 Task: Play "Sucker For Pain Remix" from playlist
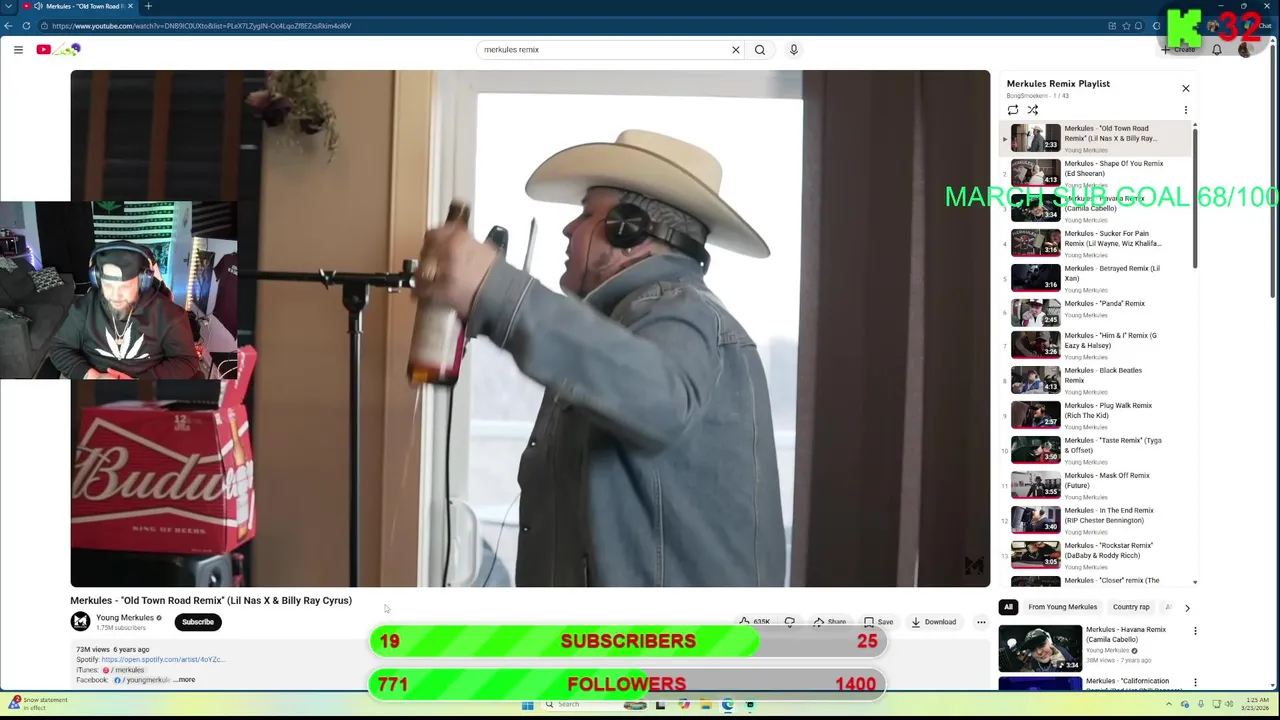coord(1095,243)
